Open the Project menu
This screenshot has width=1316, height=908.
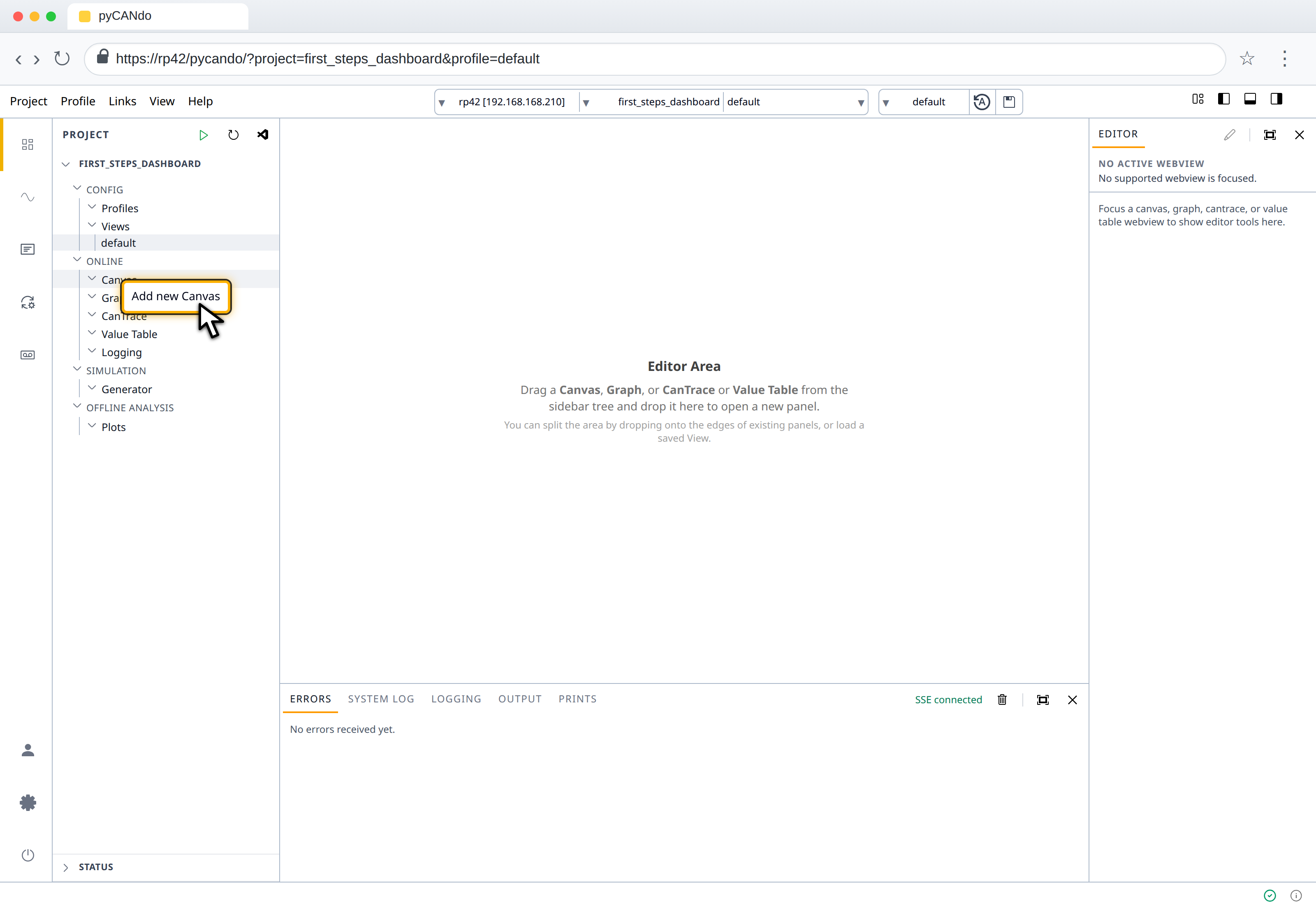tap(28, 101)
